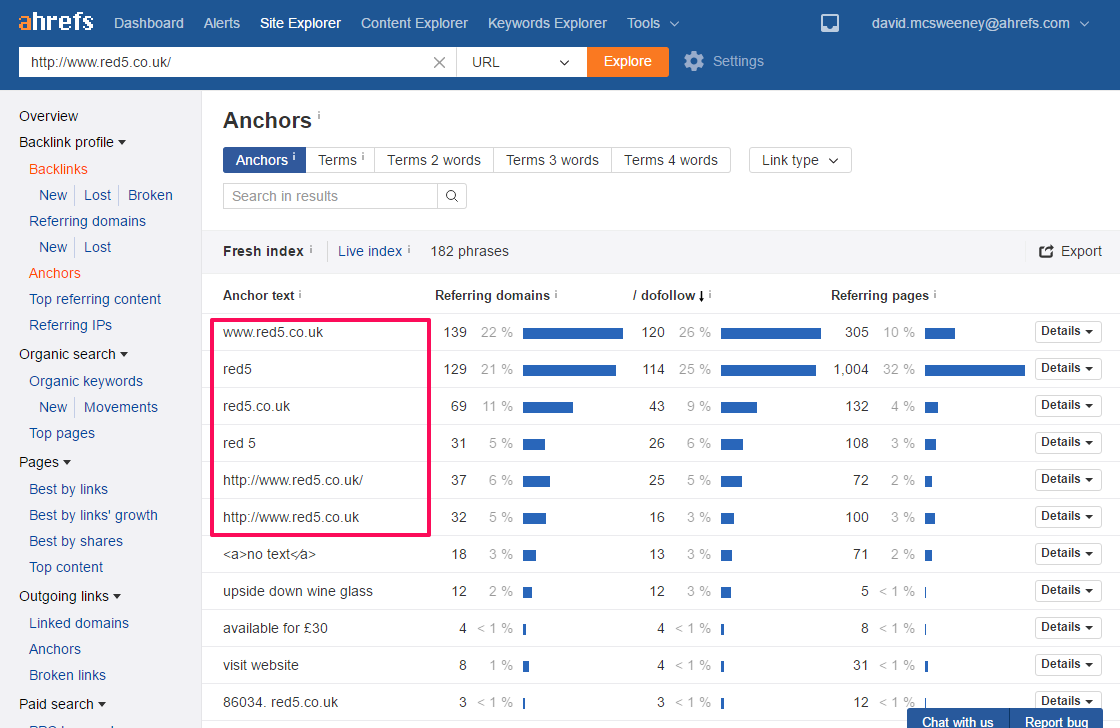The image size is (1120, 728).
Task: Click info icon beside Referring pages column
Action: pos(935,294)
